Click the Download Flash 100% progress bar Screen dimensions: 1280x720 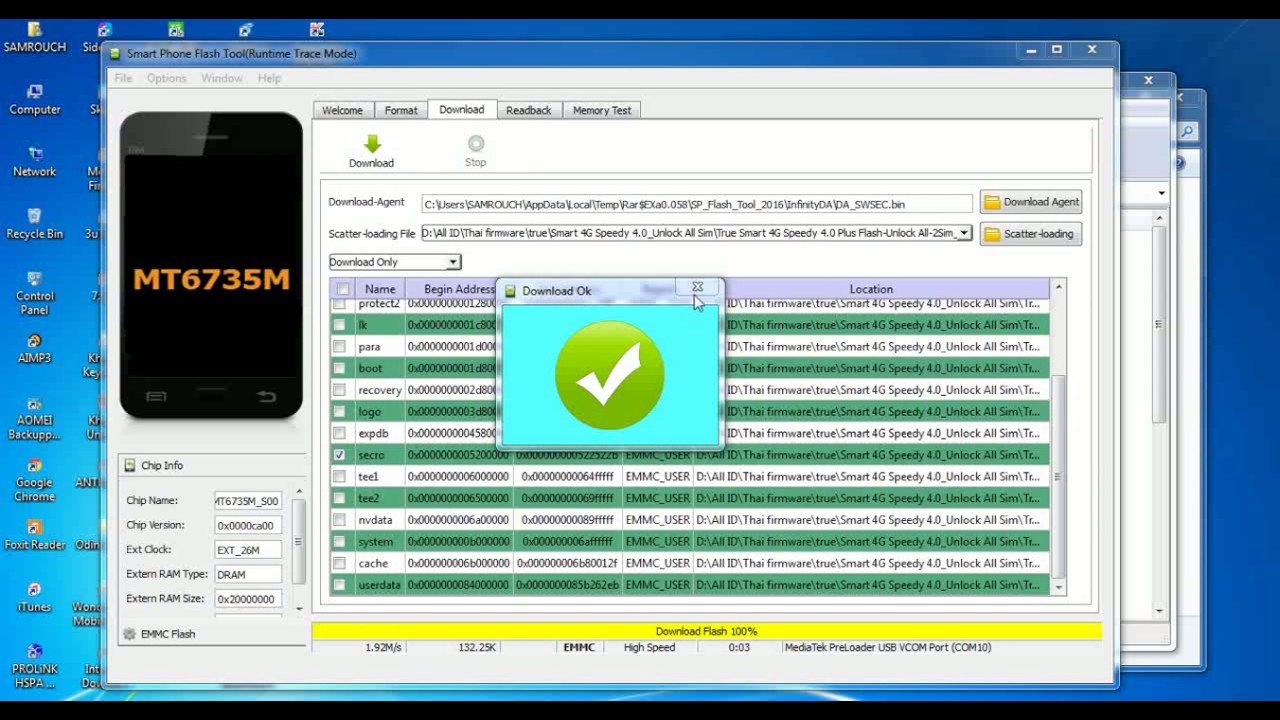pos(706,631)
